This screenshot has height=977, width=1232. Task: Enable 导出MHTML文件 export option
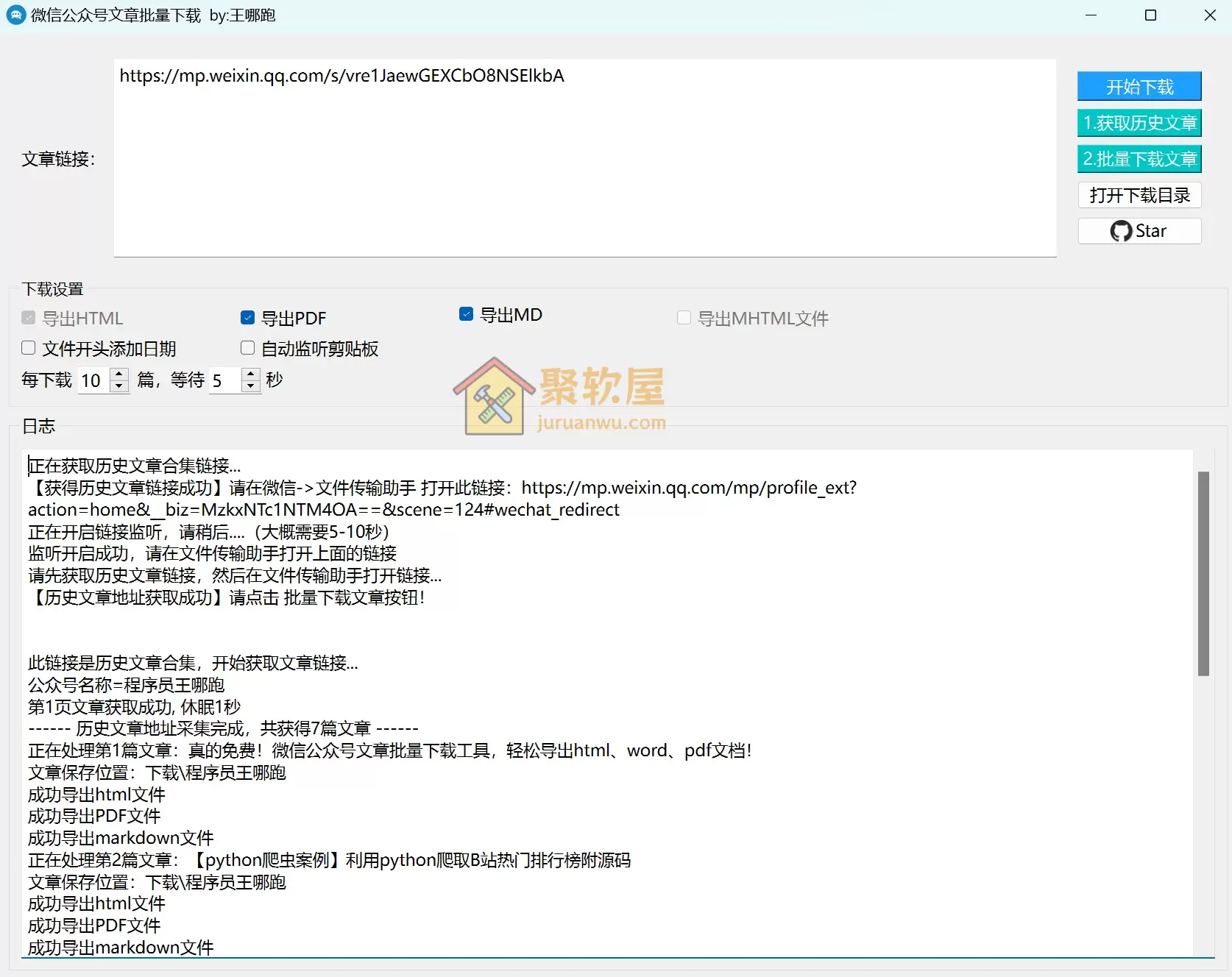(684, 318)
